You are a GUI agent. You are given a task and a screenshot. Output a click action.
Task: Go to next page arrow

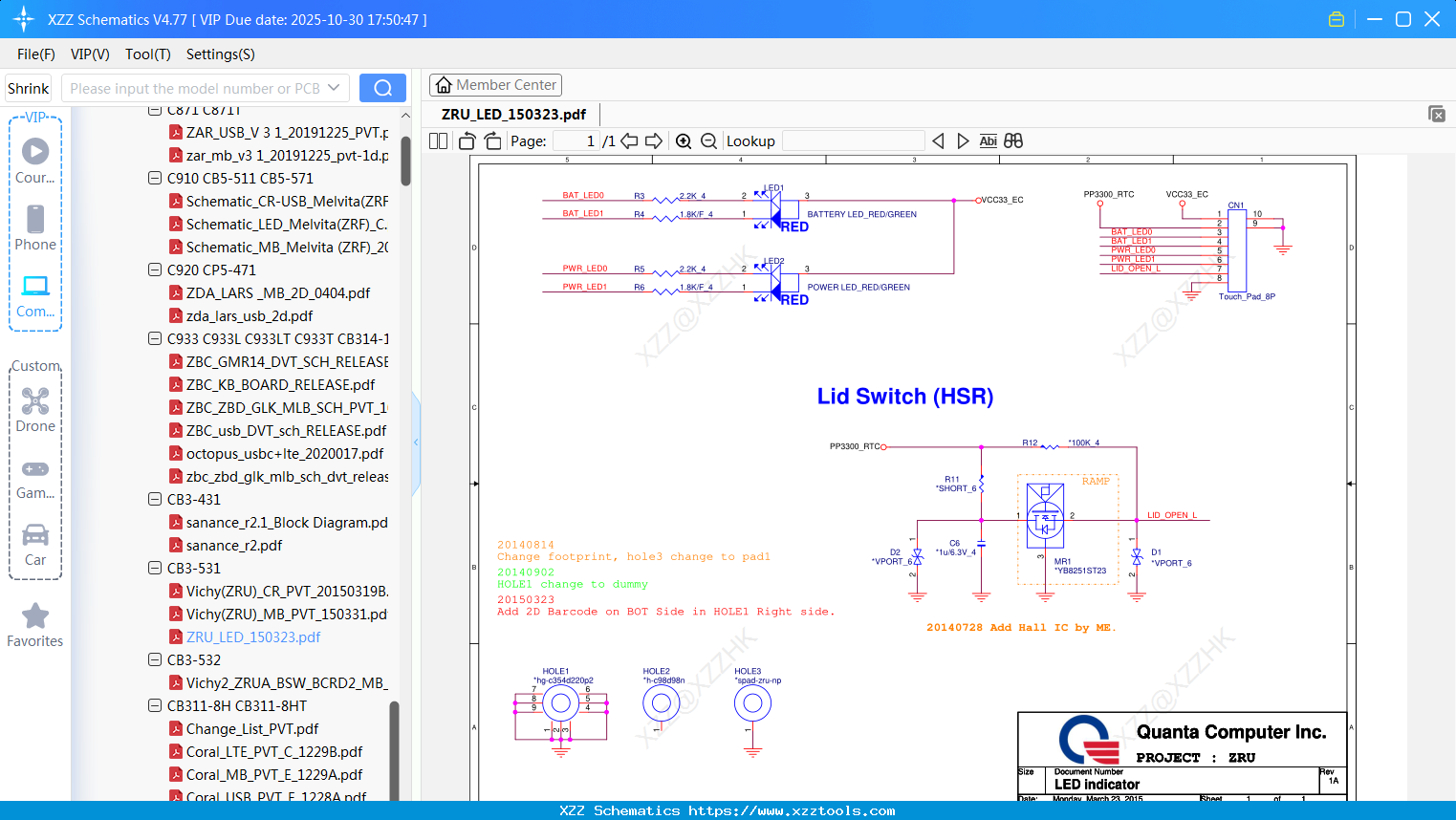point(654,141)
